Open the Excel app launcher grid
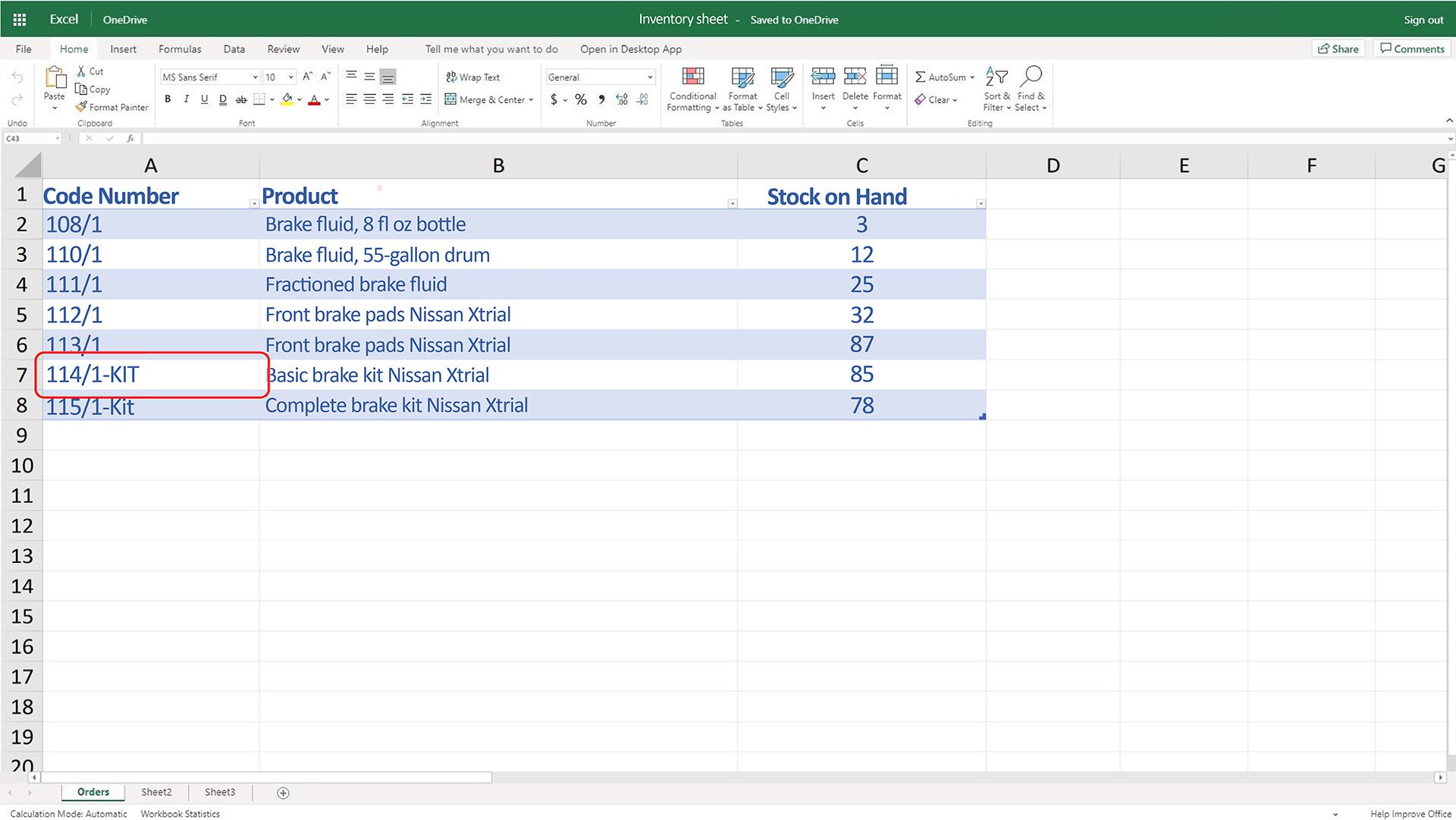This screenshot has width=1456, height=820. pyautogui.click(x=20, y=20)
